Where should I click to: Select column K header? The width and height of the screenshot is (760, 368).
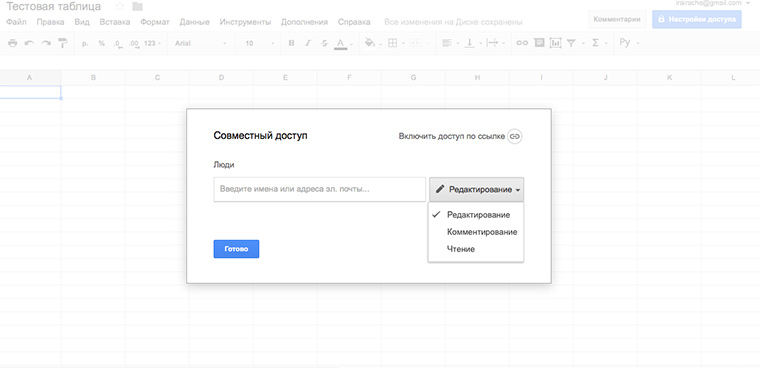[669, 78]
